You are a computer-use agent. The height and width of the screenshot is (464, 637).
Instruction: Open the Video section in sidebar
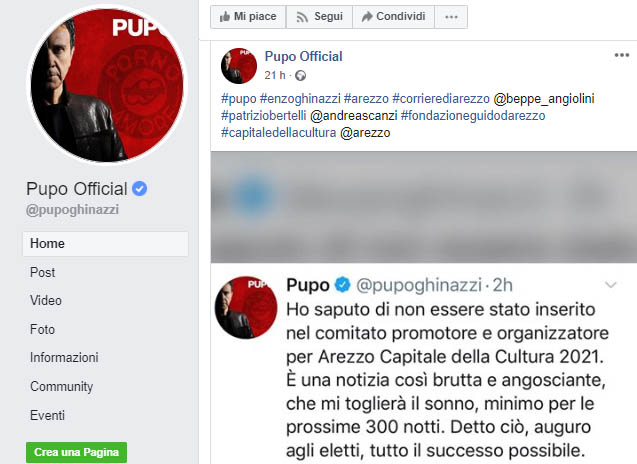click(x=46, y=301)
